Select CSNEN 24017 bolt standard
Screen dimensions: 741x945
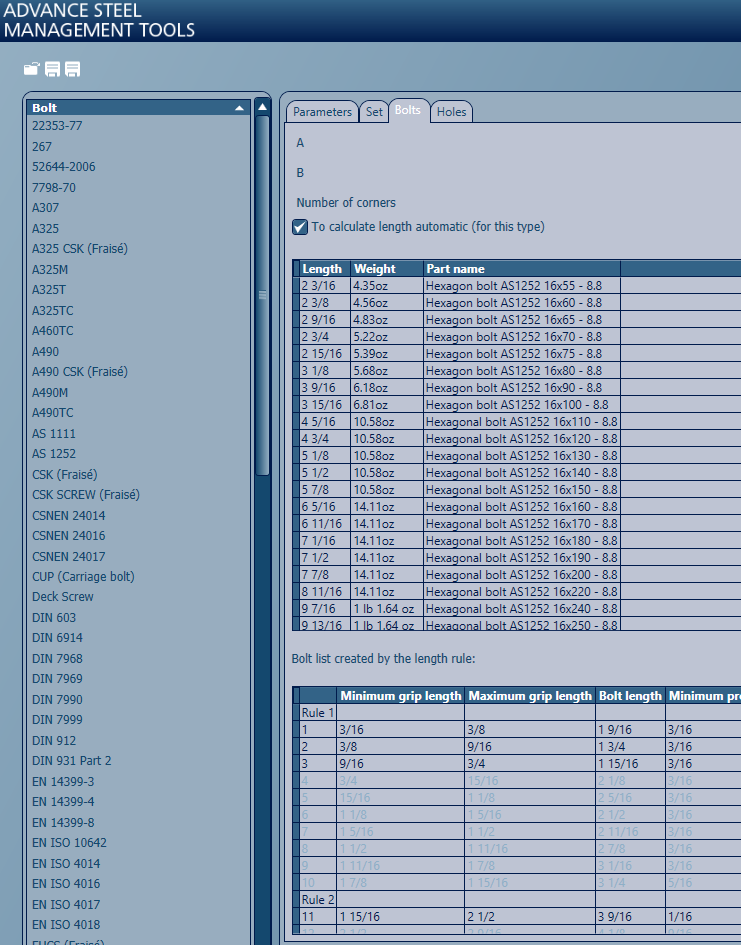(69, 556)
